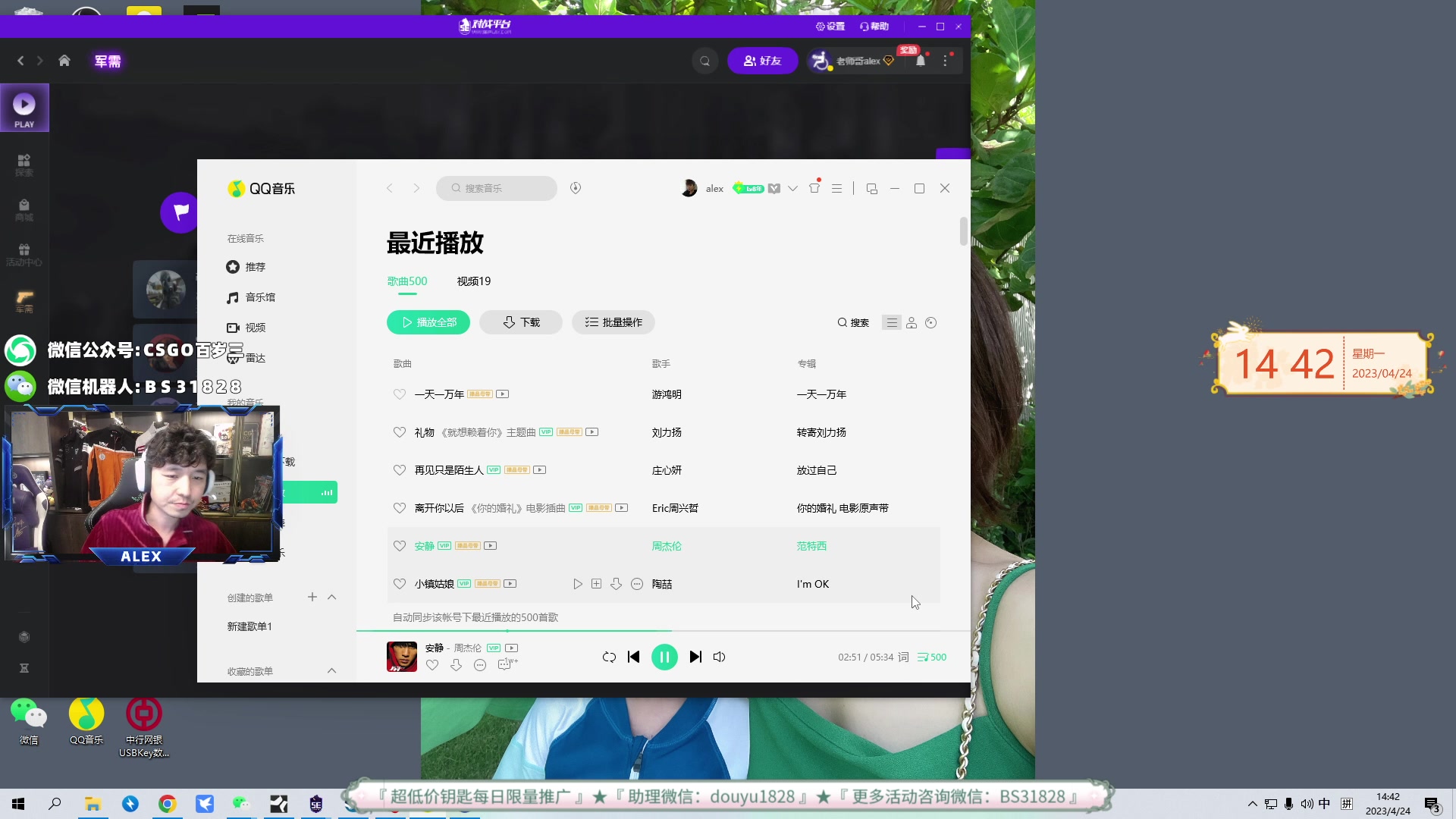Open more options in the player bar
1456x819 pixels.
pos(480,665)
